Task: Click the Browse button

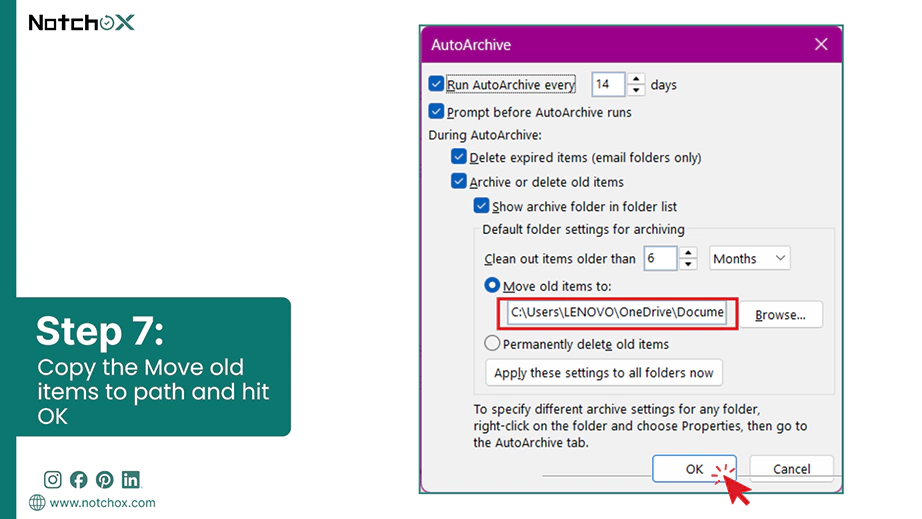Action: click(x=780, y=314)
